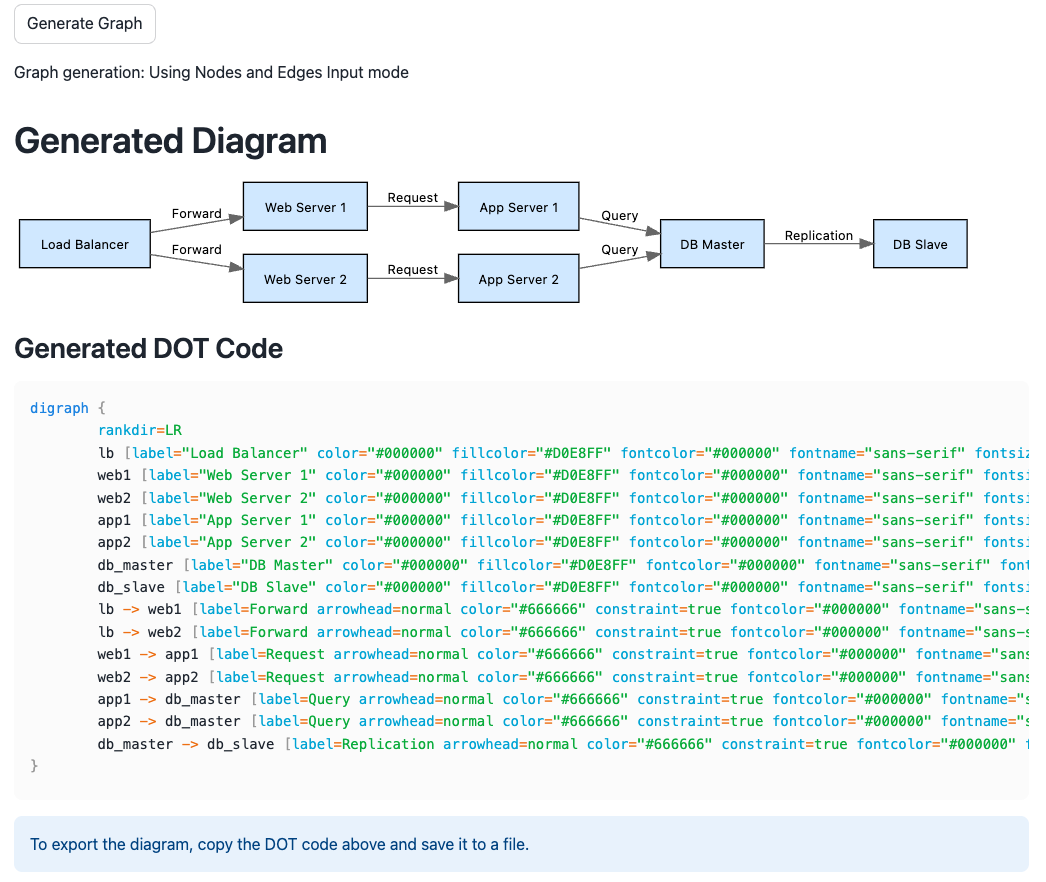Click the db_slave label="DB Slave" code line
Viewport: 1046px width, 882px height.
(x=563, y=587)
